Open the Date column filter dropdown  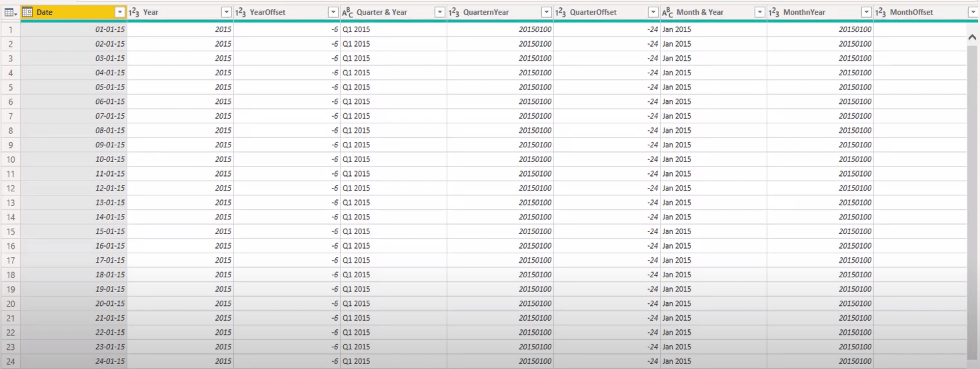point(120,13)
